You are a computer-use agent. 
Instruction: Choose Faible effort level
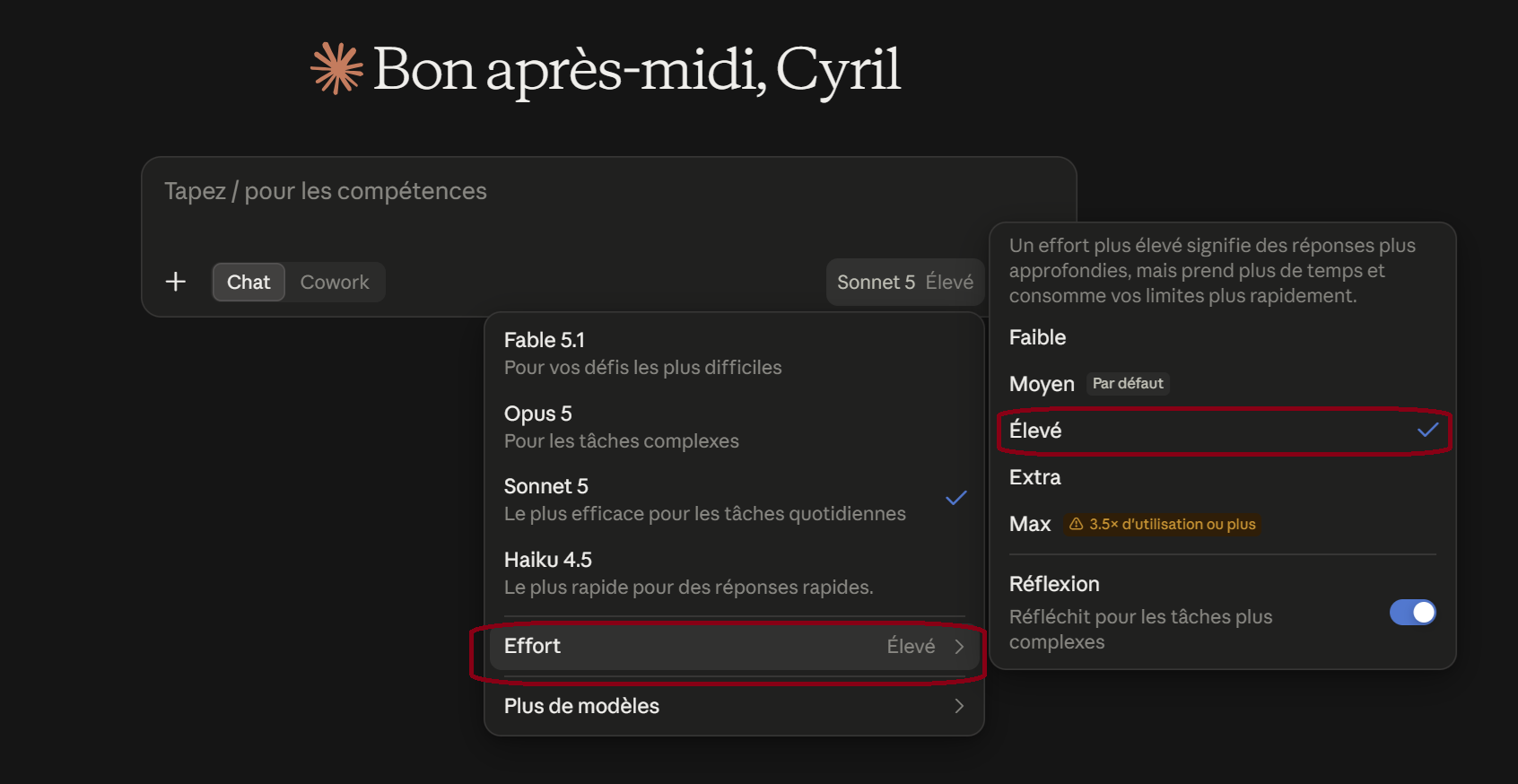(x=1223, y=337)
